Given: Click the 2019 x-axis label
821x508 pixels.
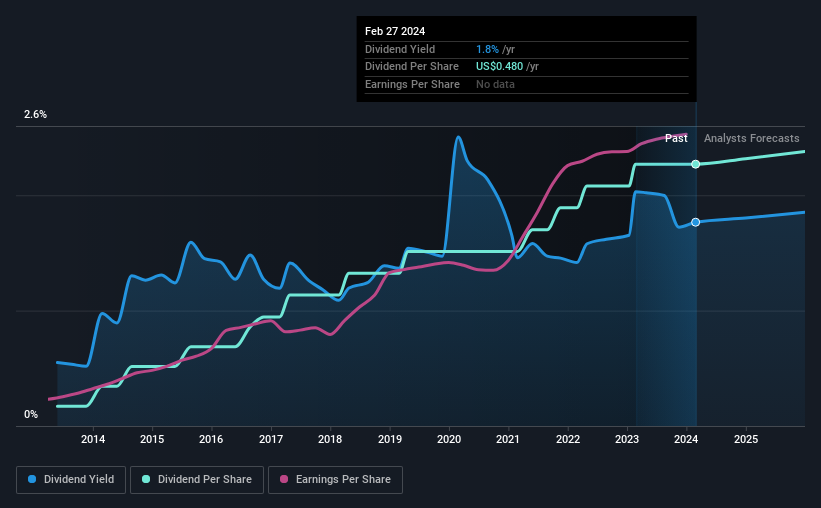Looking at the screenshot, I should 390,439.
